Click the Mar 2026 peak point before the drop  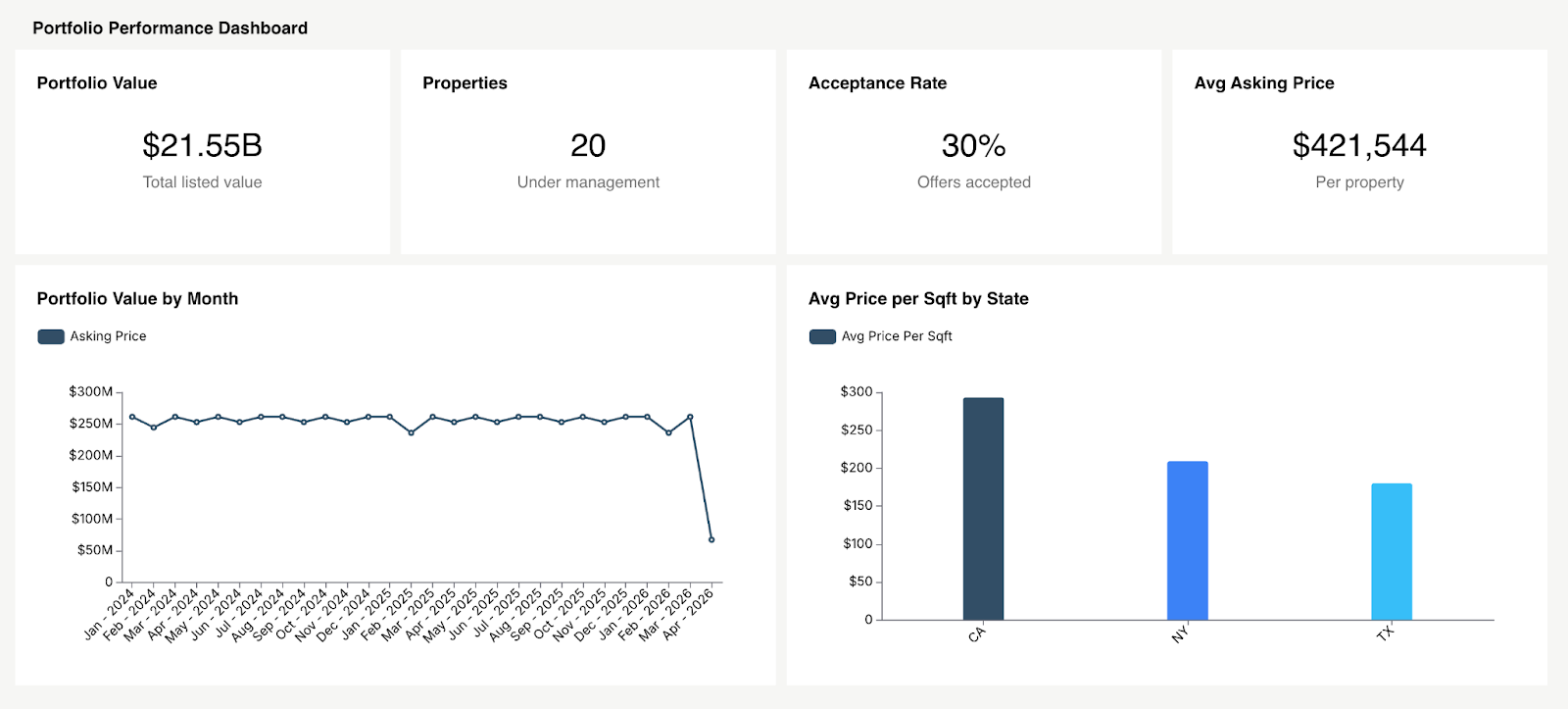click(x=690, y=416)
